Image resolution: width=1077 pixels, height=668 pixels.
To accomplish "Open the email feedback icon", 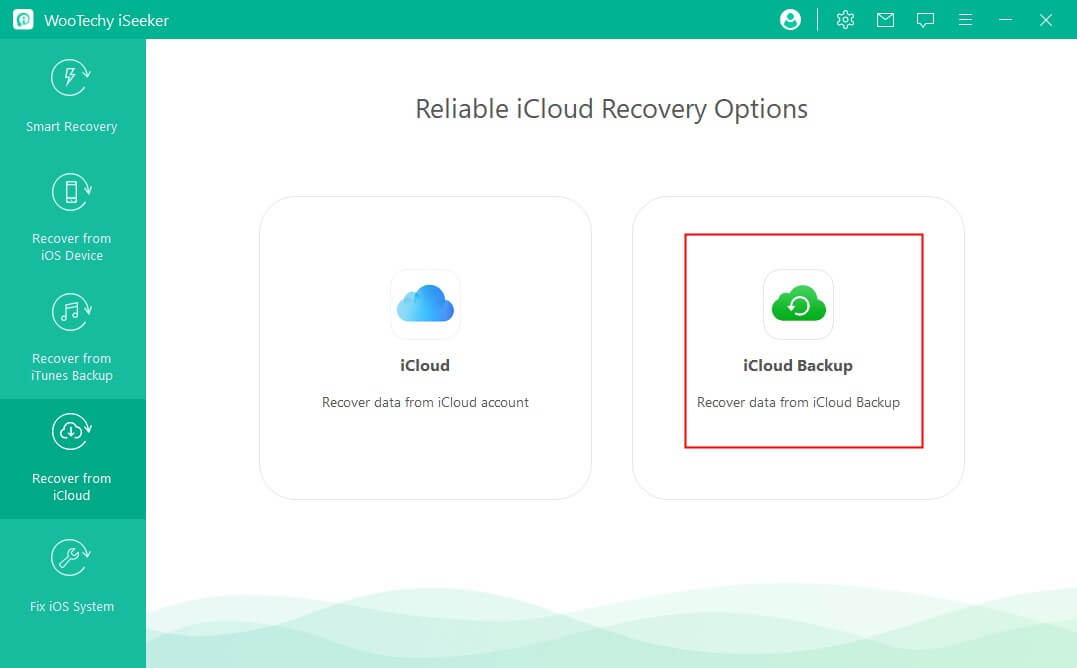I will tap(885, 19).
